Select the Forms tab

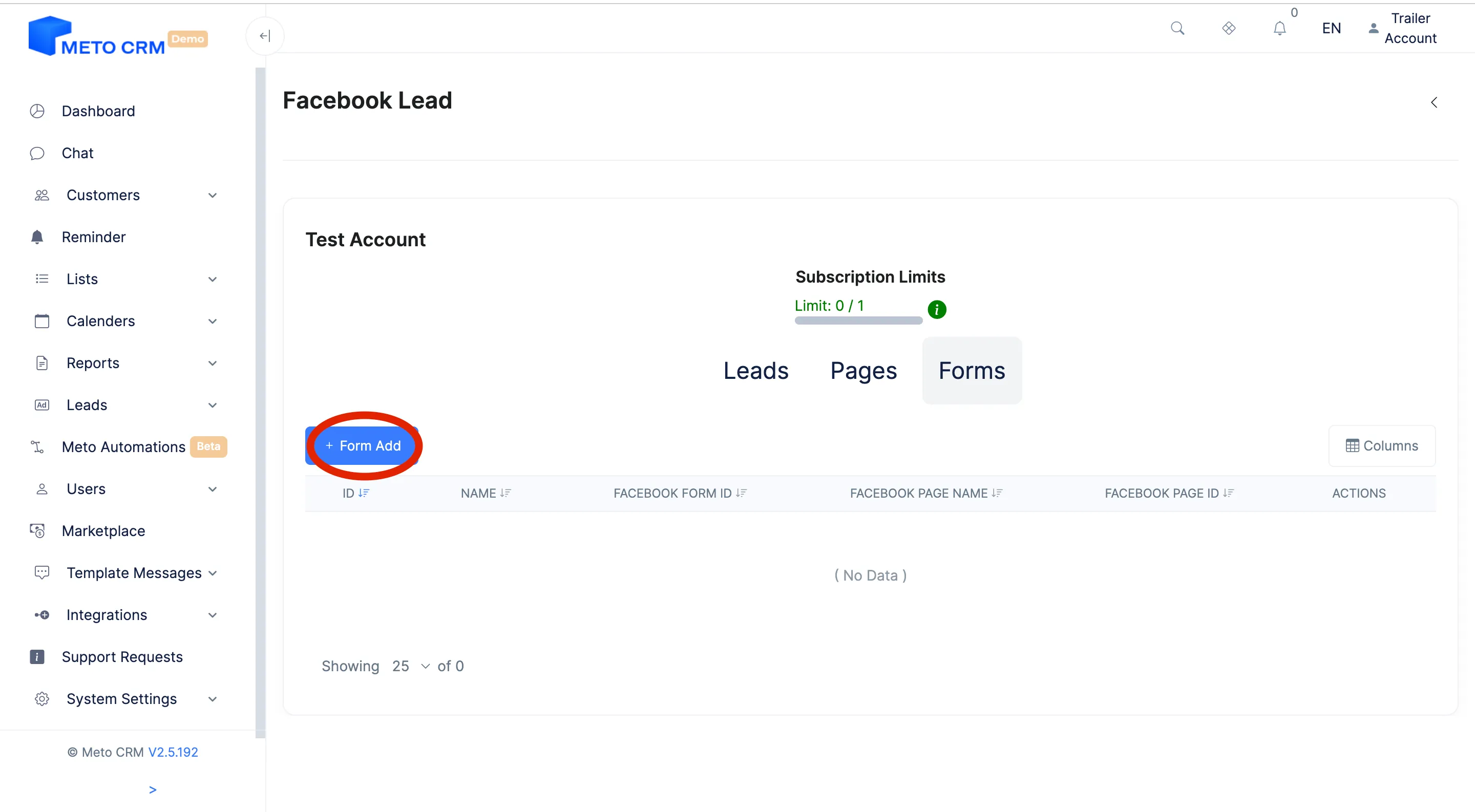[972, 371]
